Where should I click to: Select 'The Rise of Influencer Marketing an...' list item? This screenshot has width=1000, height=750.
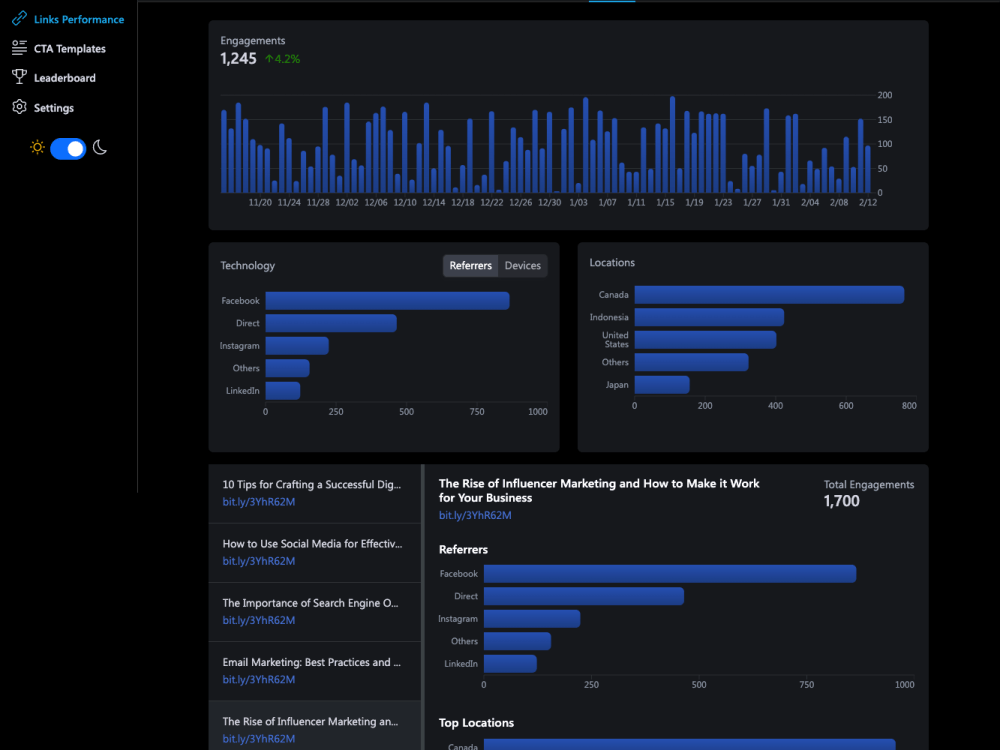pyautogui.click(x=314, y=726)
